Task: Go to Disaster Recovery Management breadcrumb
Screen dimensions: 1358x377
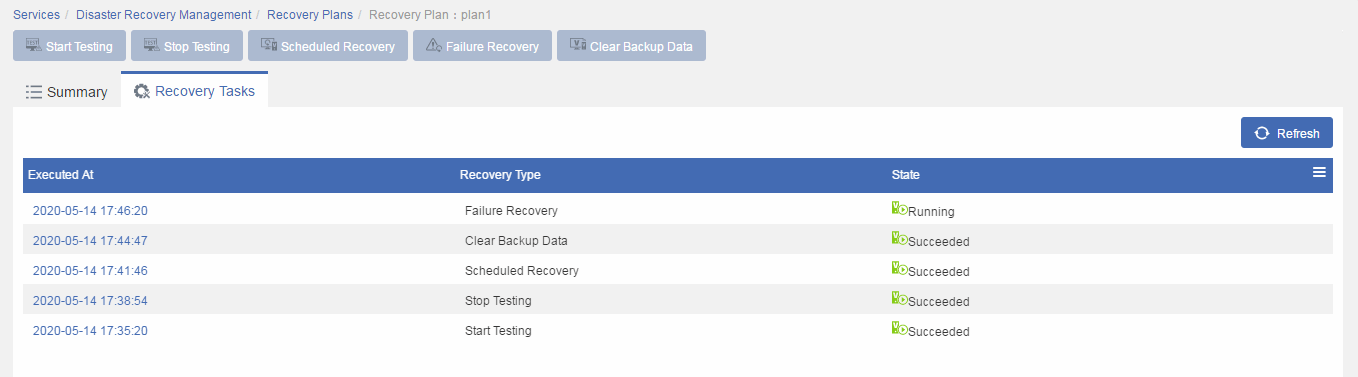Action: click(x=164, y=15)
